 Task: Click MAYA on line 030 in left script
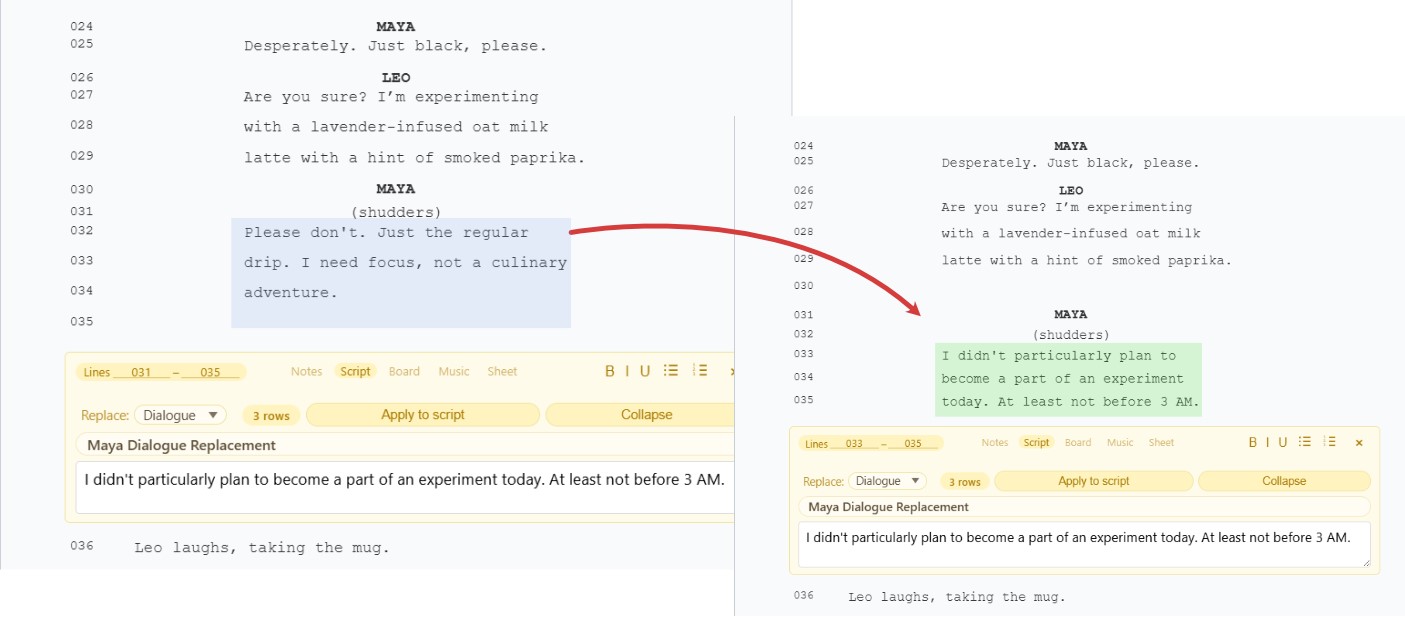coord(396,189)
